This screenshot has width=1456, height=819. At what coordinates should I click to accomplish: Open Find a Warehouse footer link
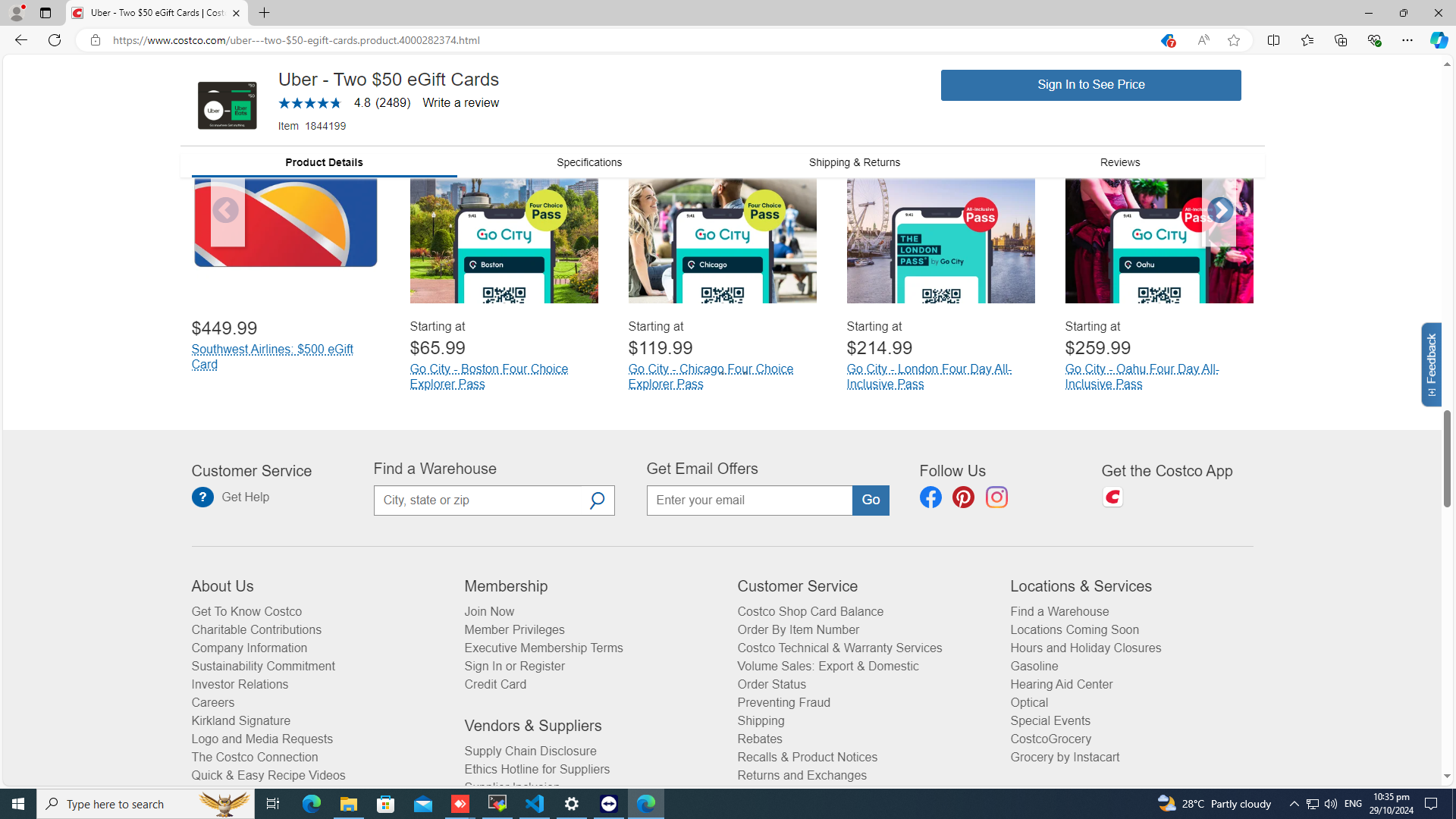[1059, 612]
